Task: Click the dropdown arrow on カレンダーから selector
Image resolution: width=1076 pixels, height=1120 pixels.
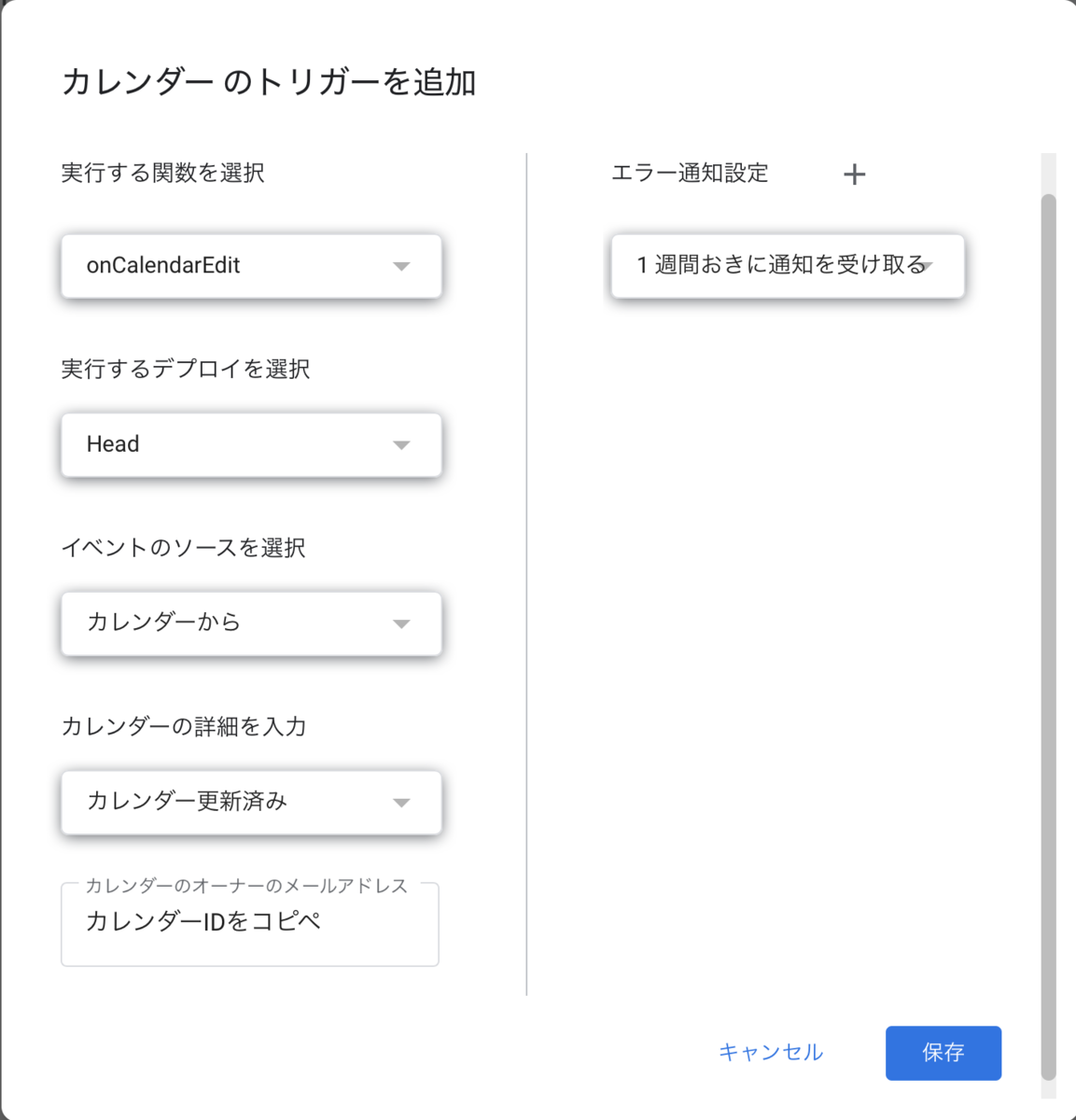Action: click(401, 623)
